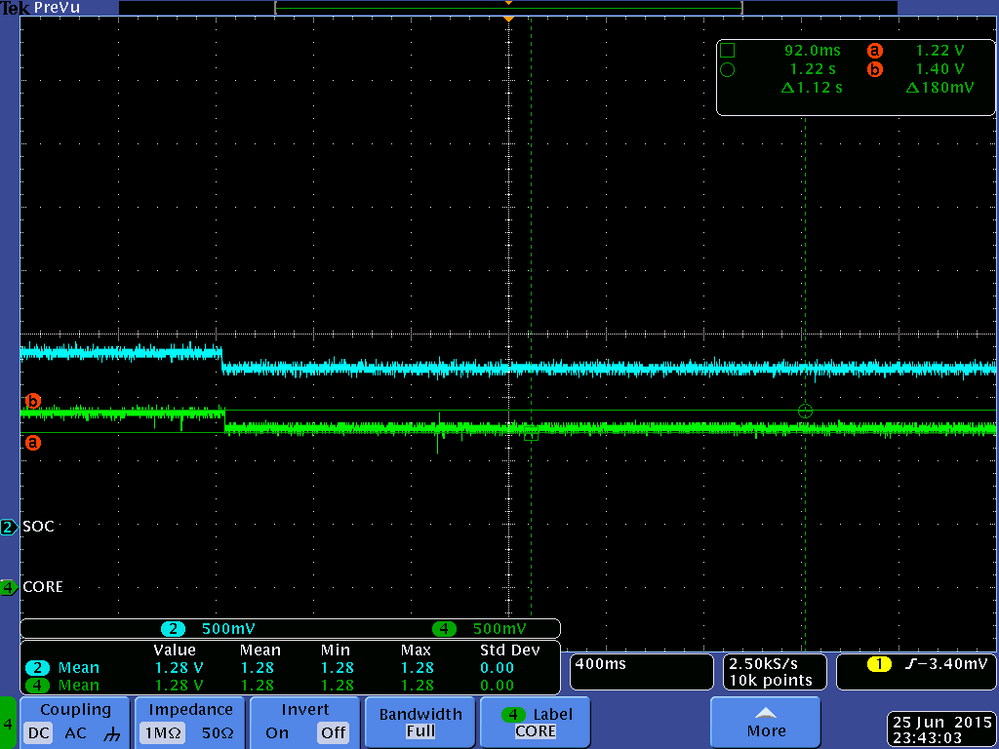Turn Invert On for channel 4
Viewport: 999px width, 749px height.
tap(277, 732)
